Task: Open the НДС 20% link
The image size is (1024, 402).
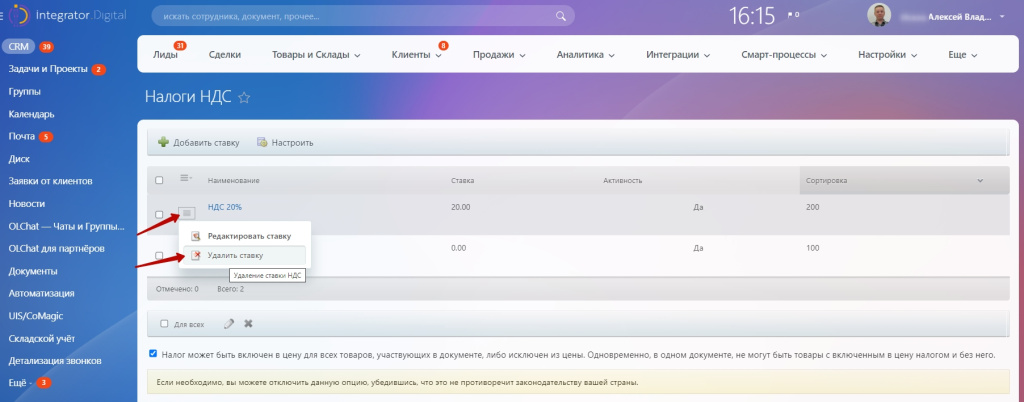Action: coord(225,207)
